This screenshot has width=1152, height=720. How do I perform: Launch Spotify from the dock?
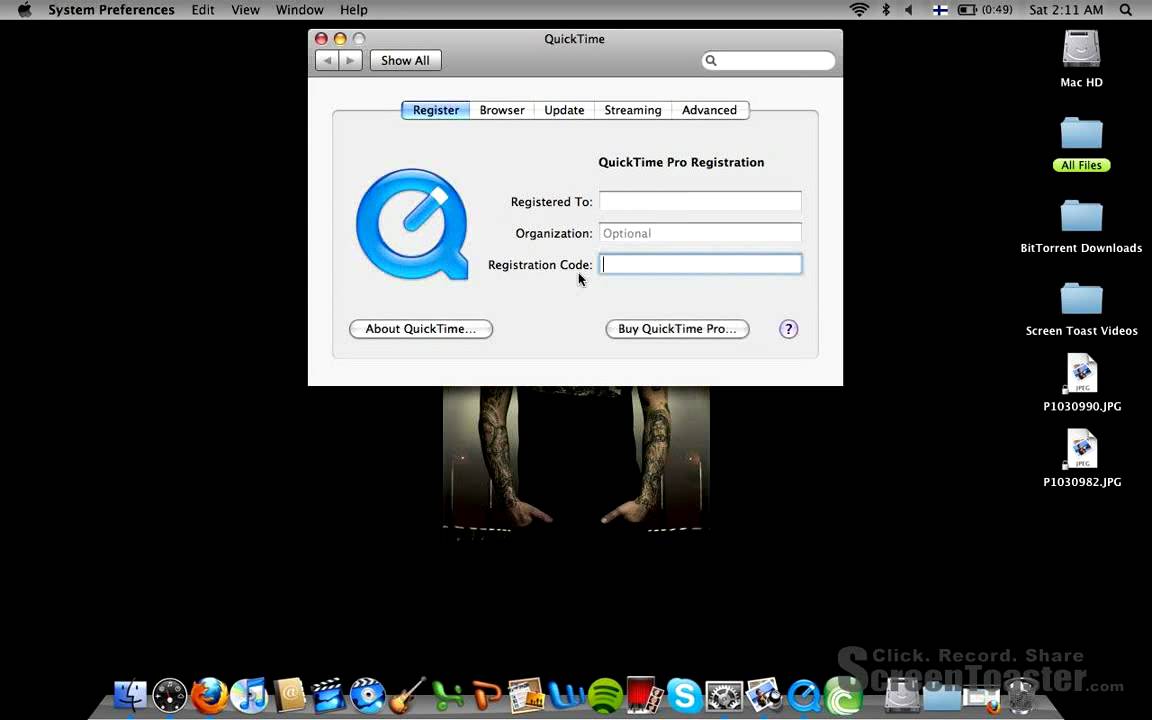[605, 695]
